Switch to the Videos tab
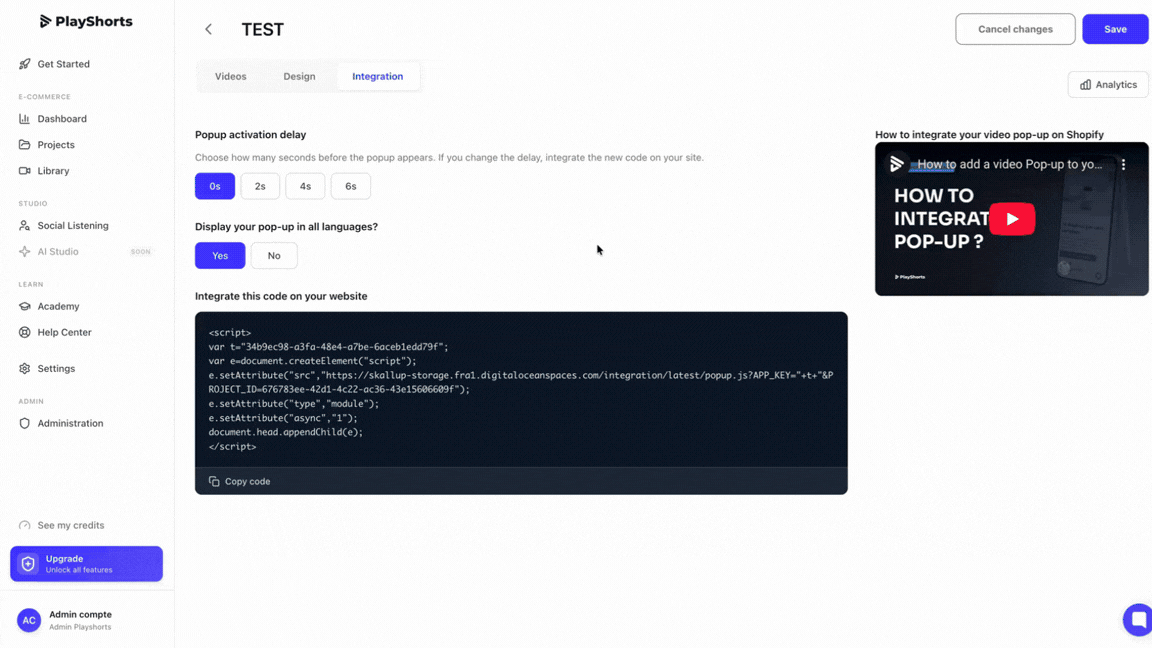 231,76
